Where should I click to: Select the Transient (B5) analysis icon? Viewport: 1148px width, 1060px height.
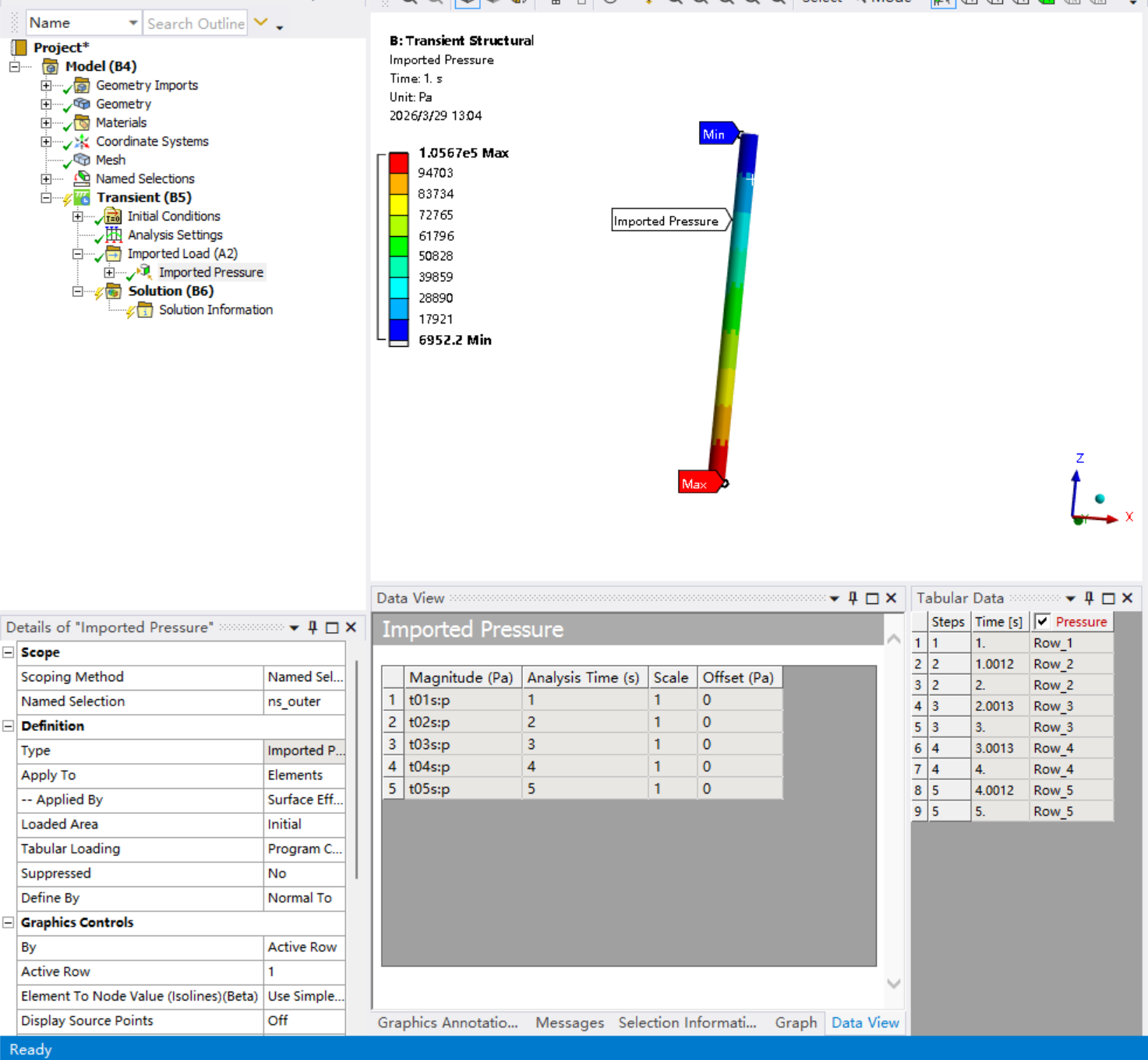82,197
